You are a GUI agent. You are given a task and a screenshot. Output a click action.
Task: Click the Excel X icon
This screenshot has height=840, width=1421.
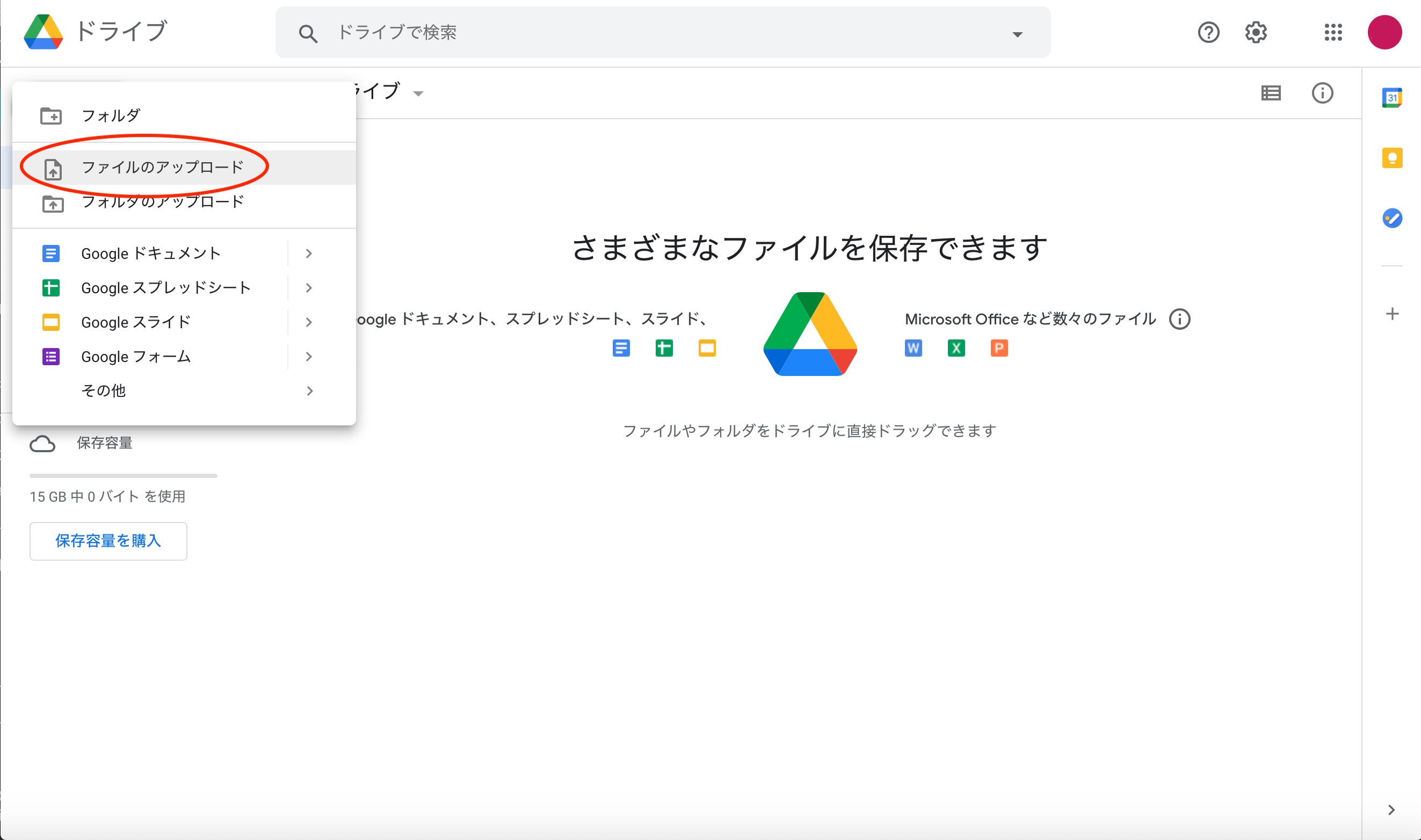(x=956, y=348)
